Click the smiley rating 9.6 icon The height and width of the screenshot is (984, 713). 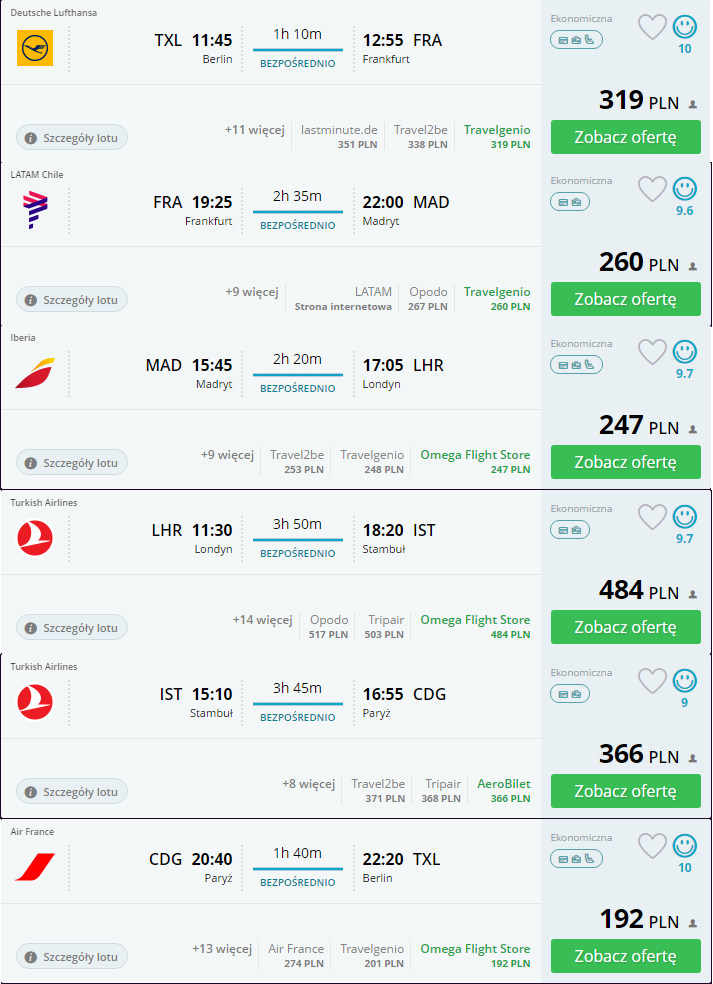[685, 189]
